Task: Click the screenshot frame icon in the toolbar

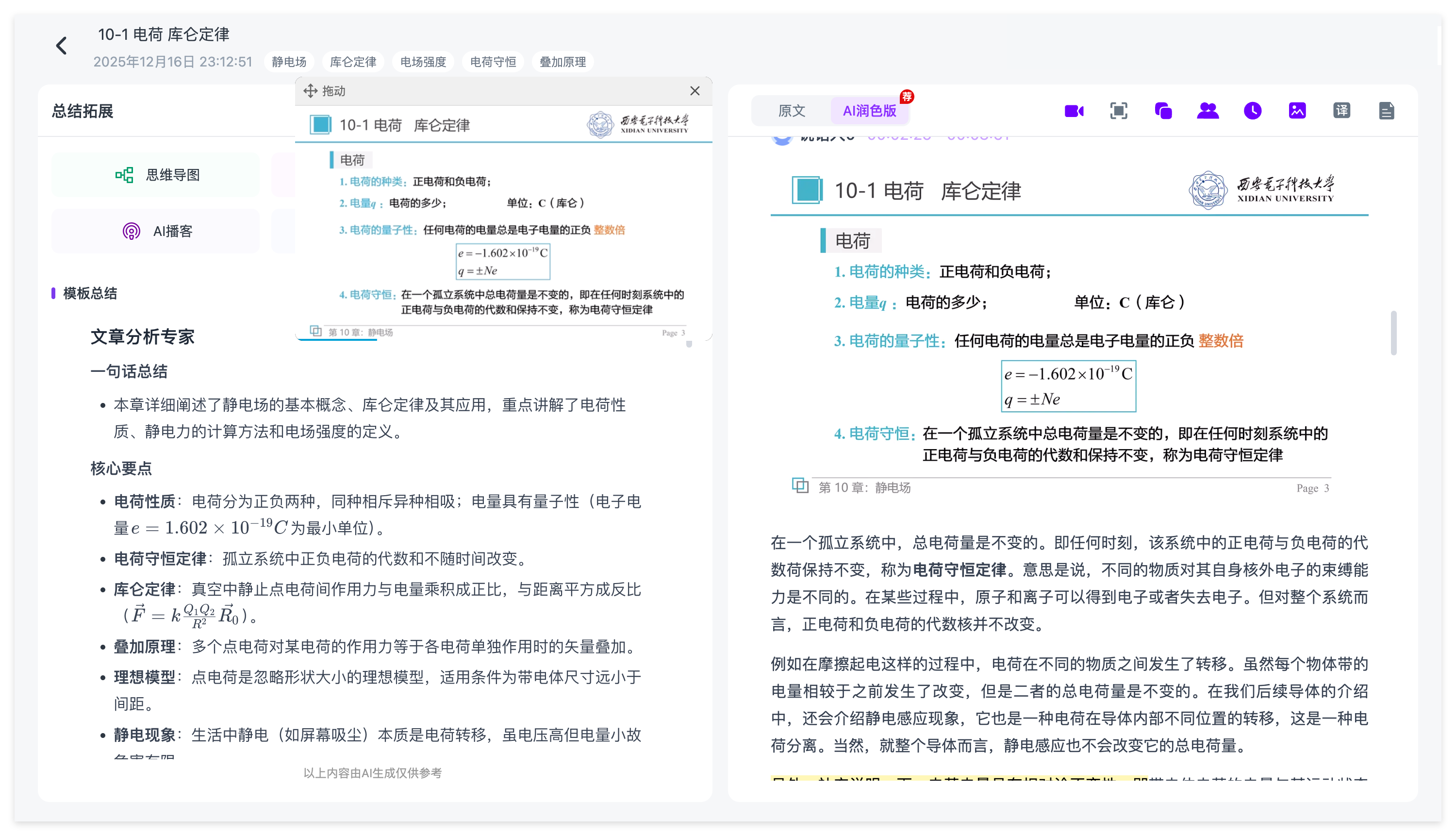Action: (x=1119, y=111)
